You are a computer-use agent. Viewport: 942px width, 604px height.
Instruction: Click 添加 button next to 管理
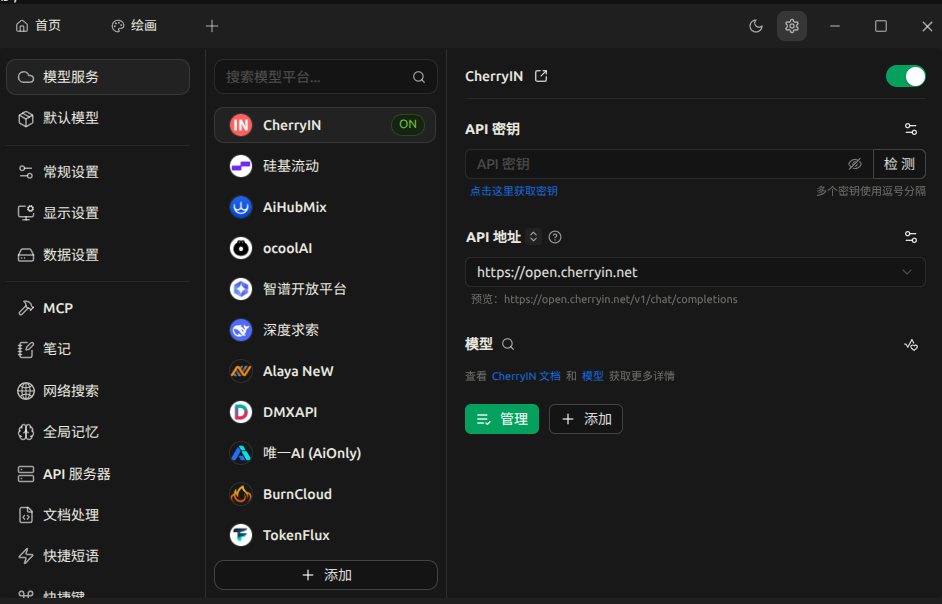coord(586,419)
